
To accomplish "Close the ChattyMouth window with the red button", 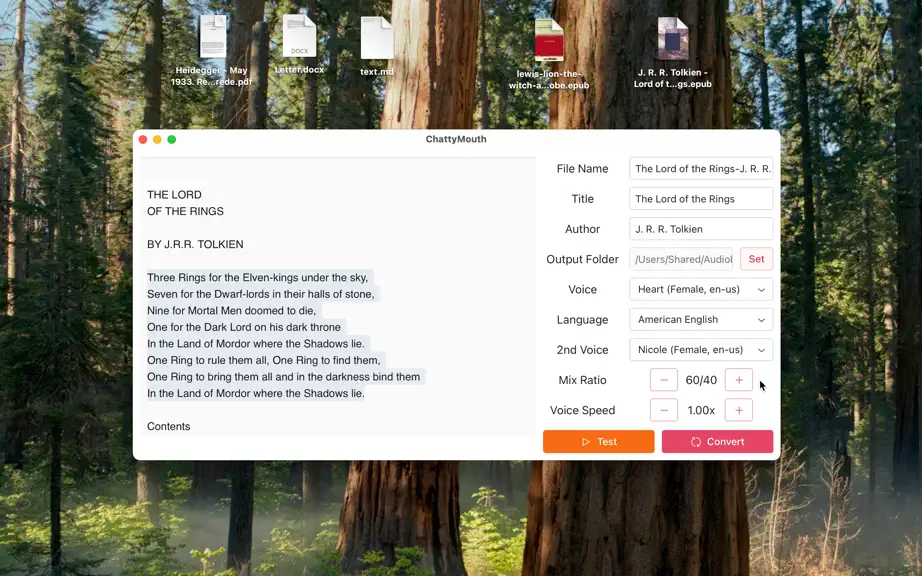I will click(x=143, y=139).
